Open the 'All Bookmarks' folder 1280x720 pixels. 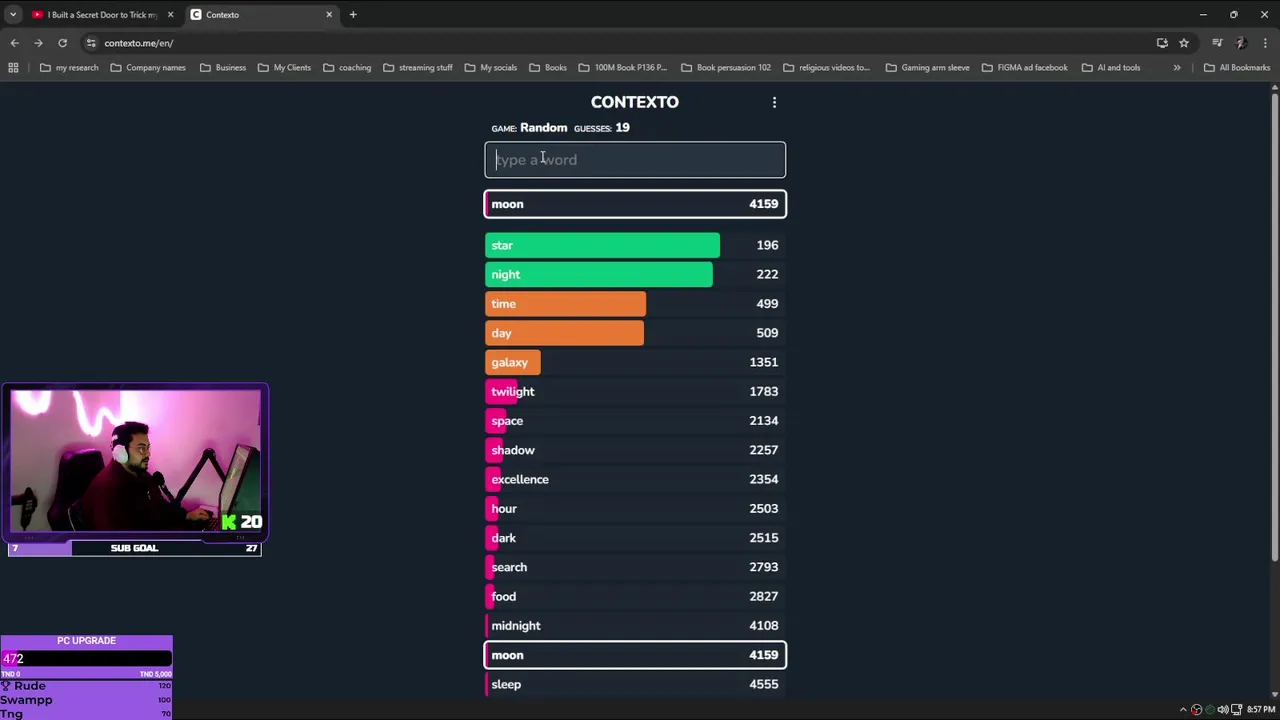click(x=1237, y=68)
